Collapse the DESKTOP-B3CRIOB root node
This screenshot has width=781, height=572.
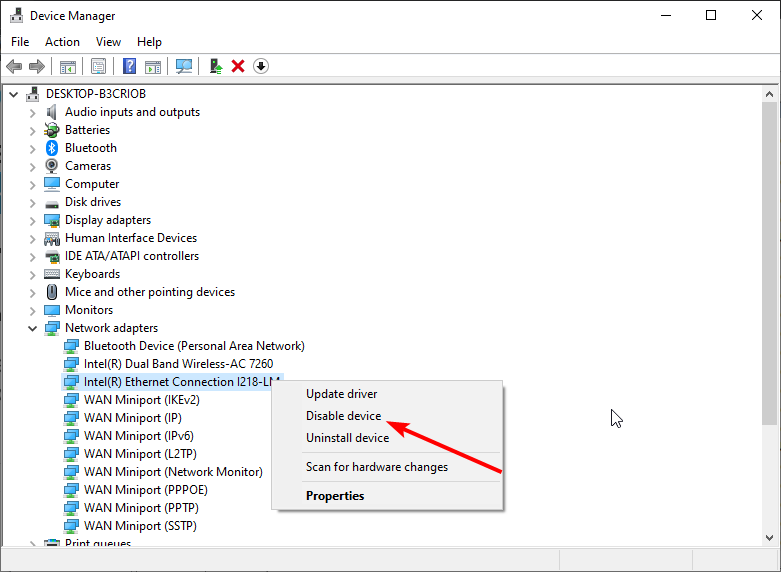[x=13, y=94]
